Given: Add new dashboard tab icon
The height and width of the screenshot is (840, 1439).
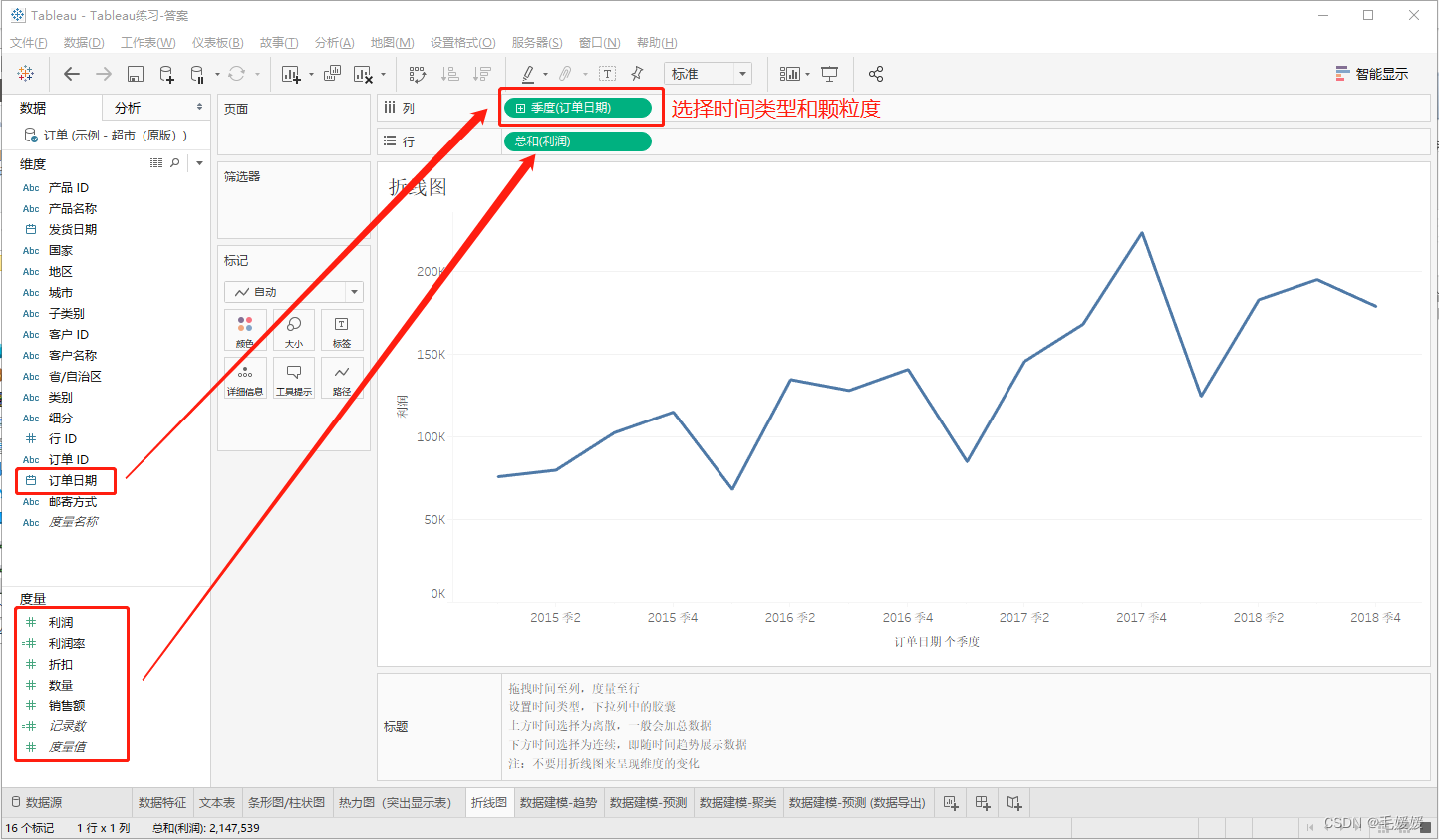Looking at the screenshot, I should [x=983, y=803].
